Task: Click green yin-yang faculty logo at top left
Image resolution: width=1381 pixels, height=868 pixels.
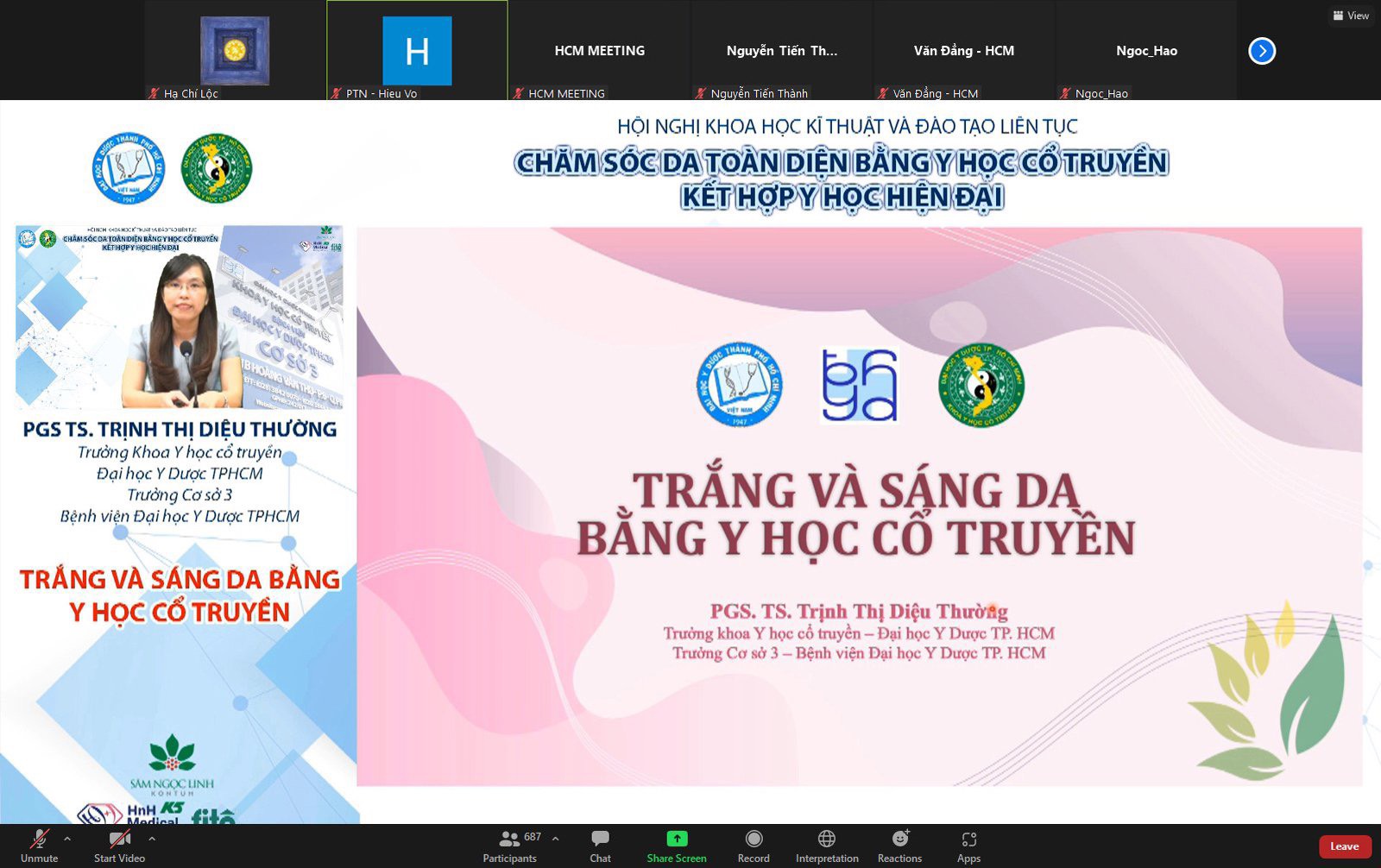Action: tap(217, 168)
